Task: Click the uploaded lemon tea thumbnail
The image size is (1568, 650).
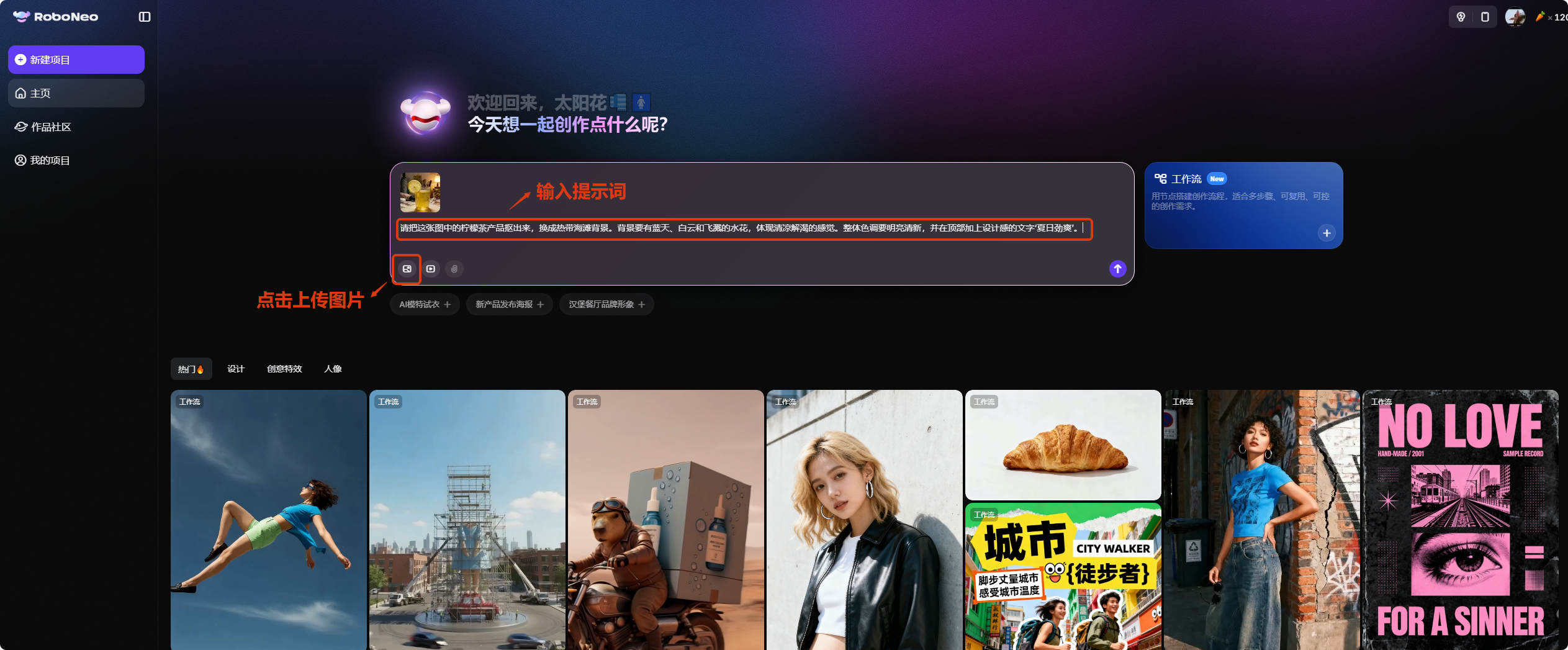Action: pos(420,192)
